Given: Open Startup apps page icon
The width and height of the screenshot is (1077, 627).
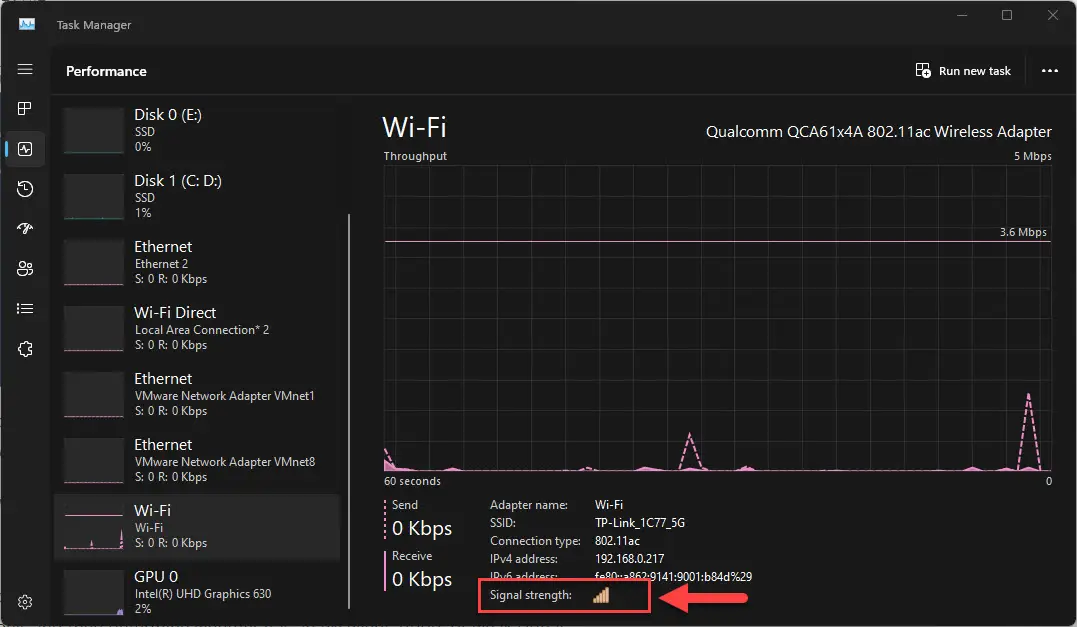Looking at the screenshot, I should (25, 229).
